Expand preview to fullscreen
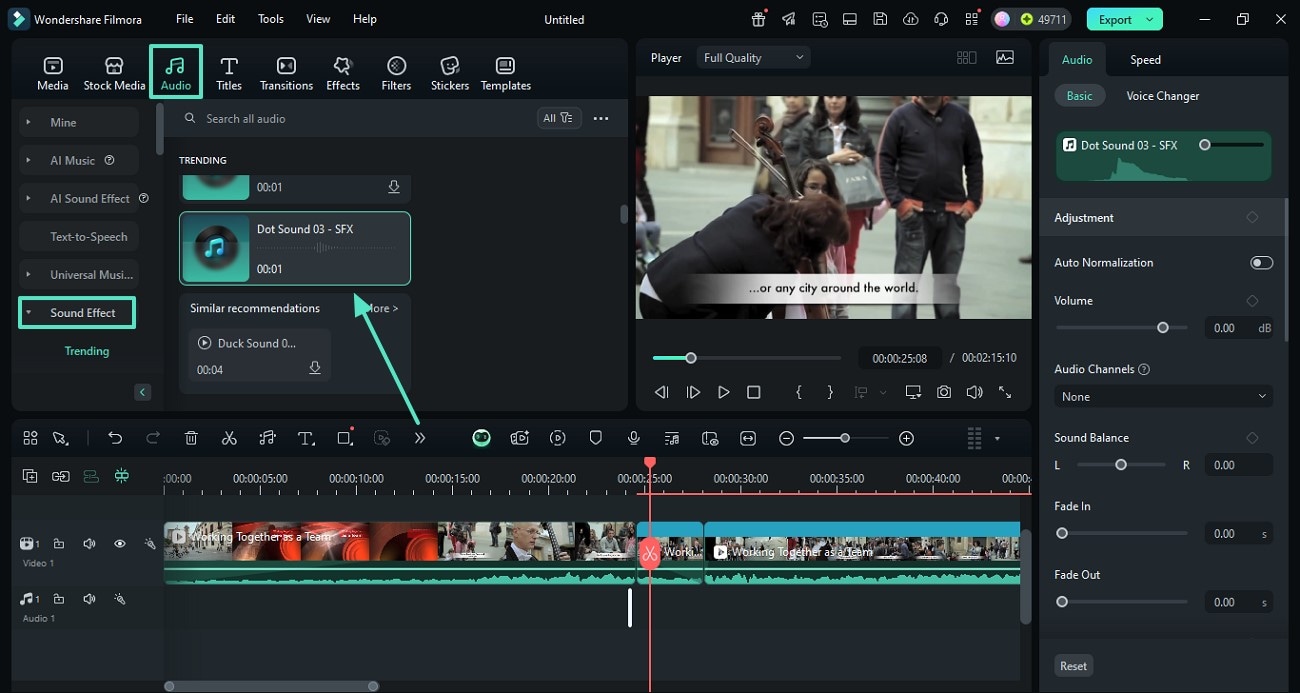 1005,393
